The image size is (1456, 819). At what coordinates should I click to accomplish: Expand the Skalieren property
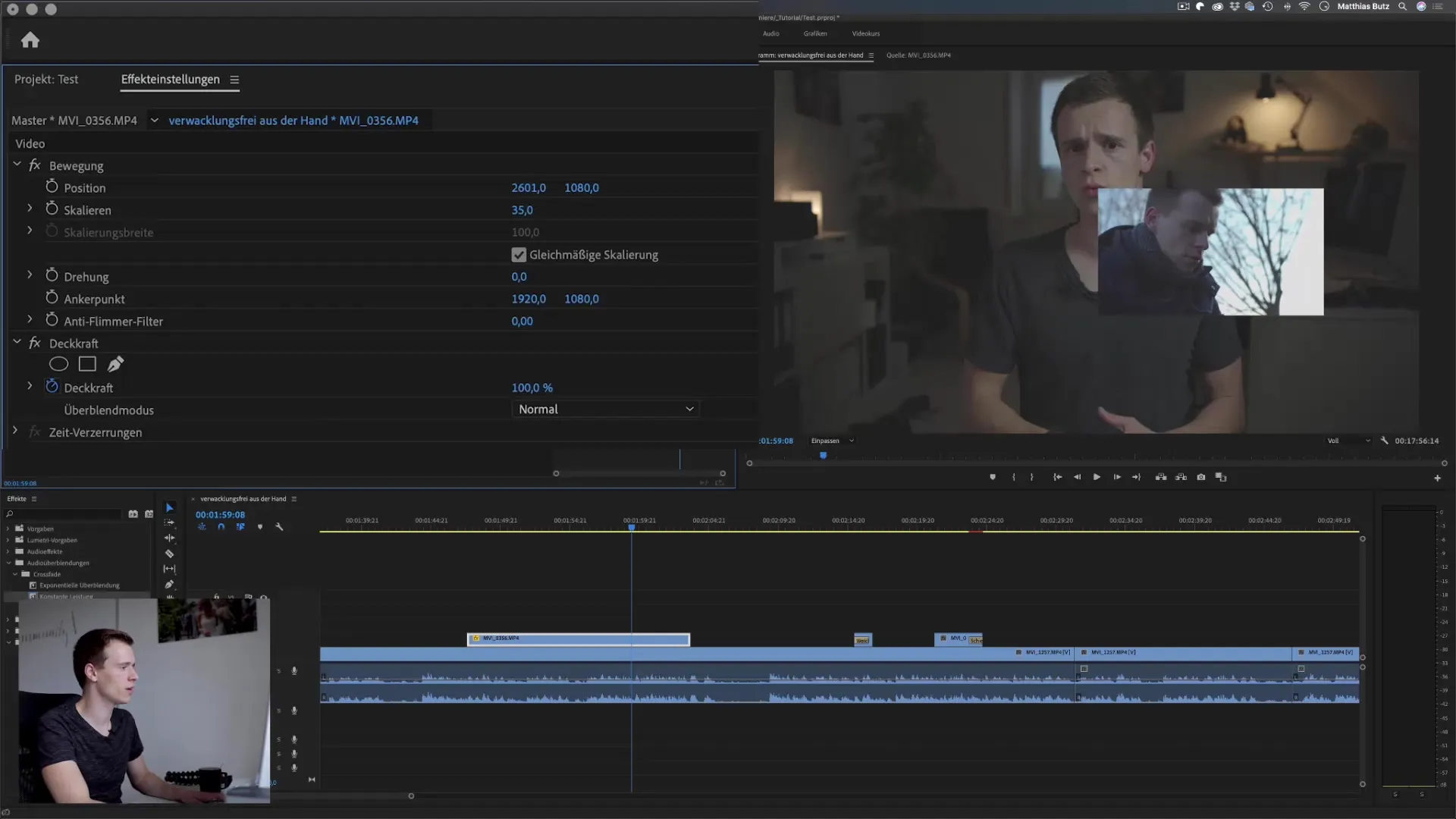(30, 209)
